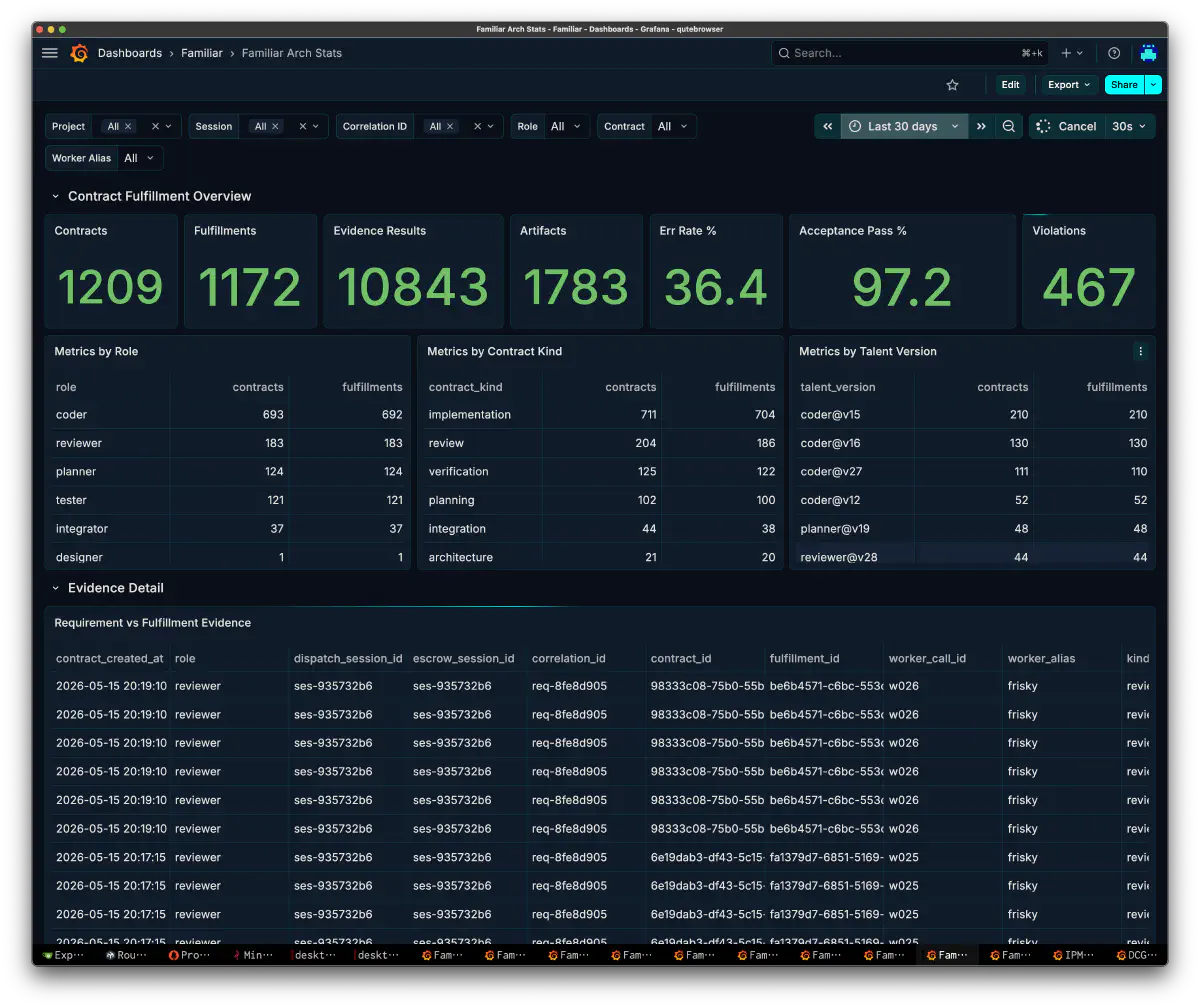The image size is (1200, 1008).
Task: Remove the All chip from Session filter
Action: point(275,127)
